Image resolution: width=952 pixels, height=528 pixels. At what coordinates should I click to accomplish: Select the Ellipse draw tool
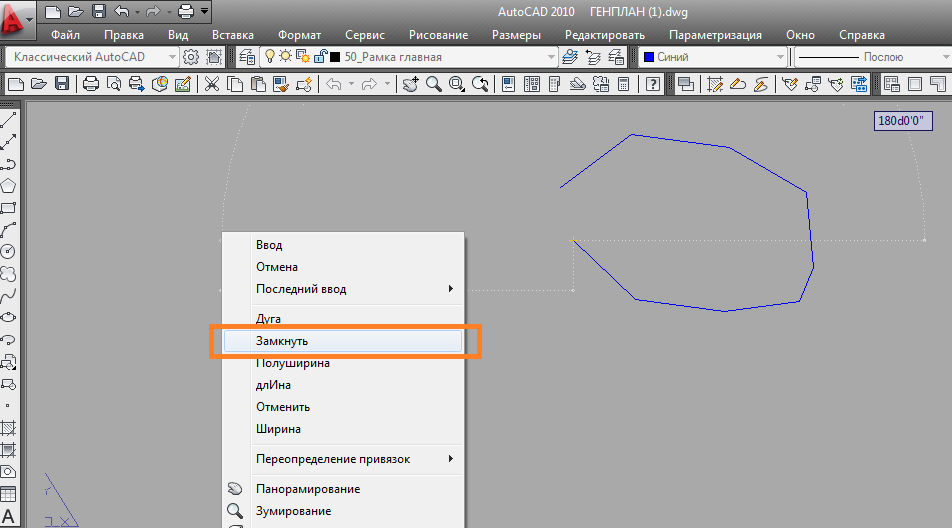pyautogui.click(x=8, y=317)
